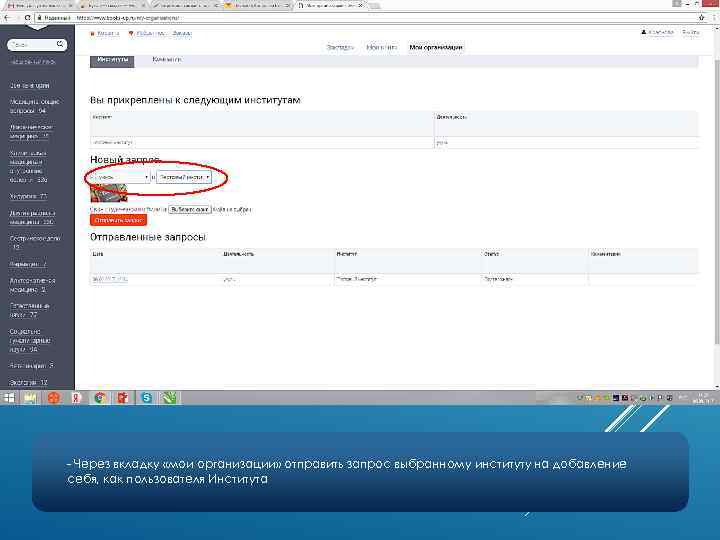Click the magnifier icon in the sidebar search
The width and height of the screenshot is (720, 540).
coord(60,44)
